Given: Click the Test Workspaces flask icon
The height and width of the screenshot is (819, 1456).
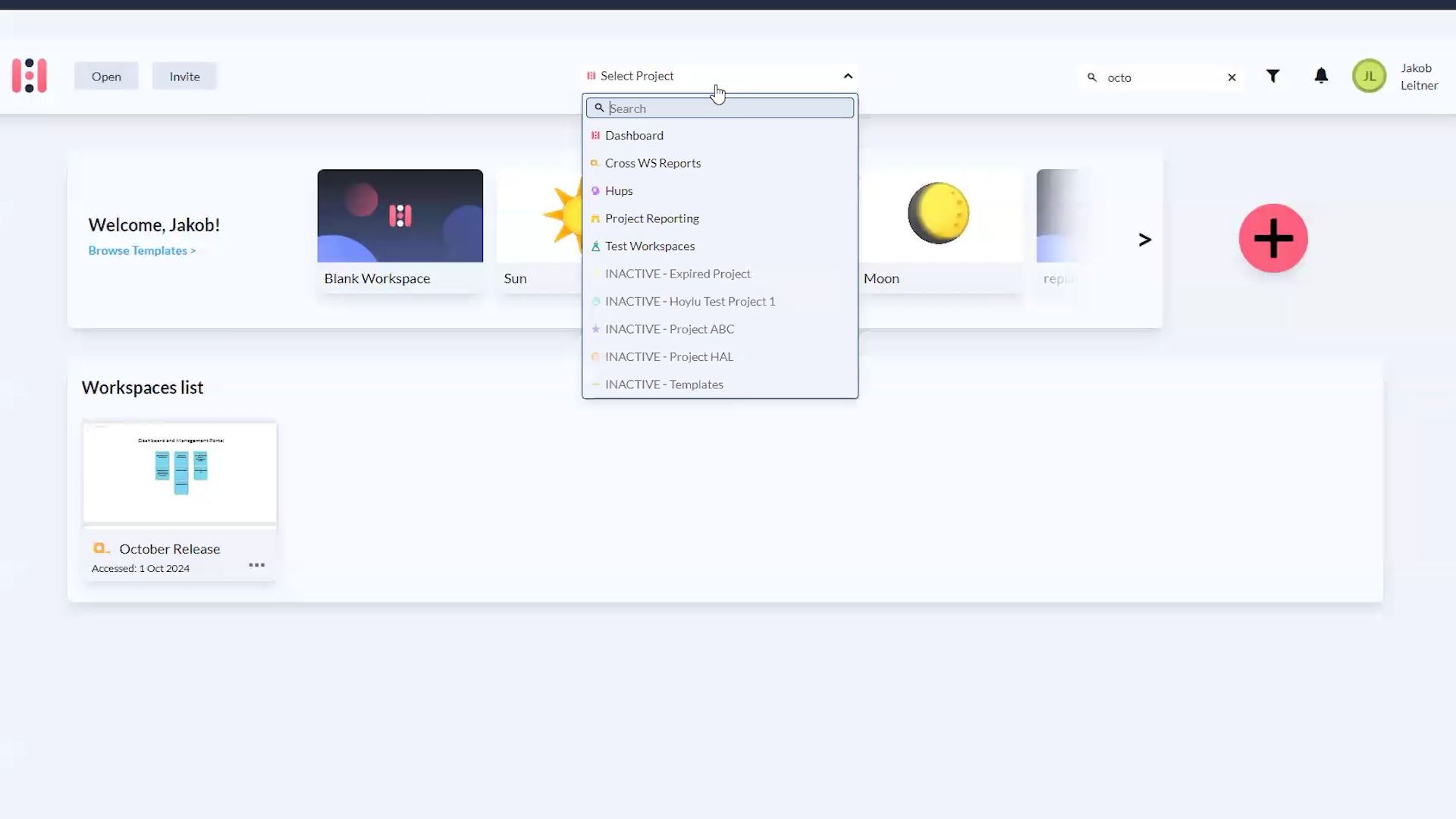Looking at the screenshot, I should point(595,246).
